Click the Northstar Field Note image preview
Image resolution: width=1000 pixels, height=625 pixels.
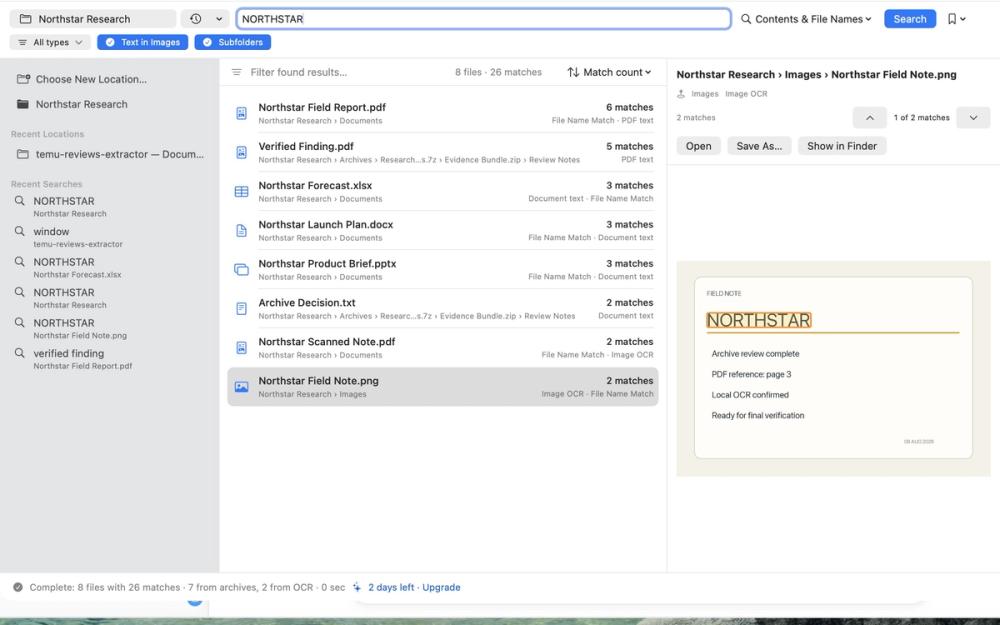(833, 368)
